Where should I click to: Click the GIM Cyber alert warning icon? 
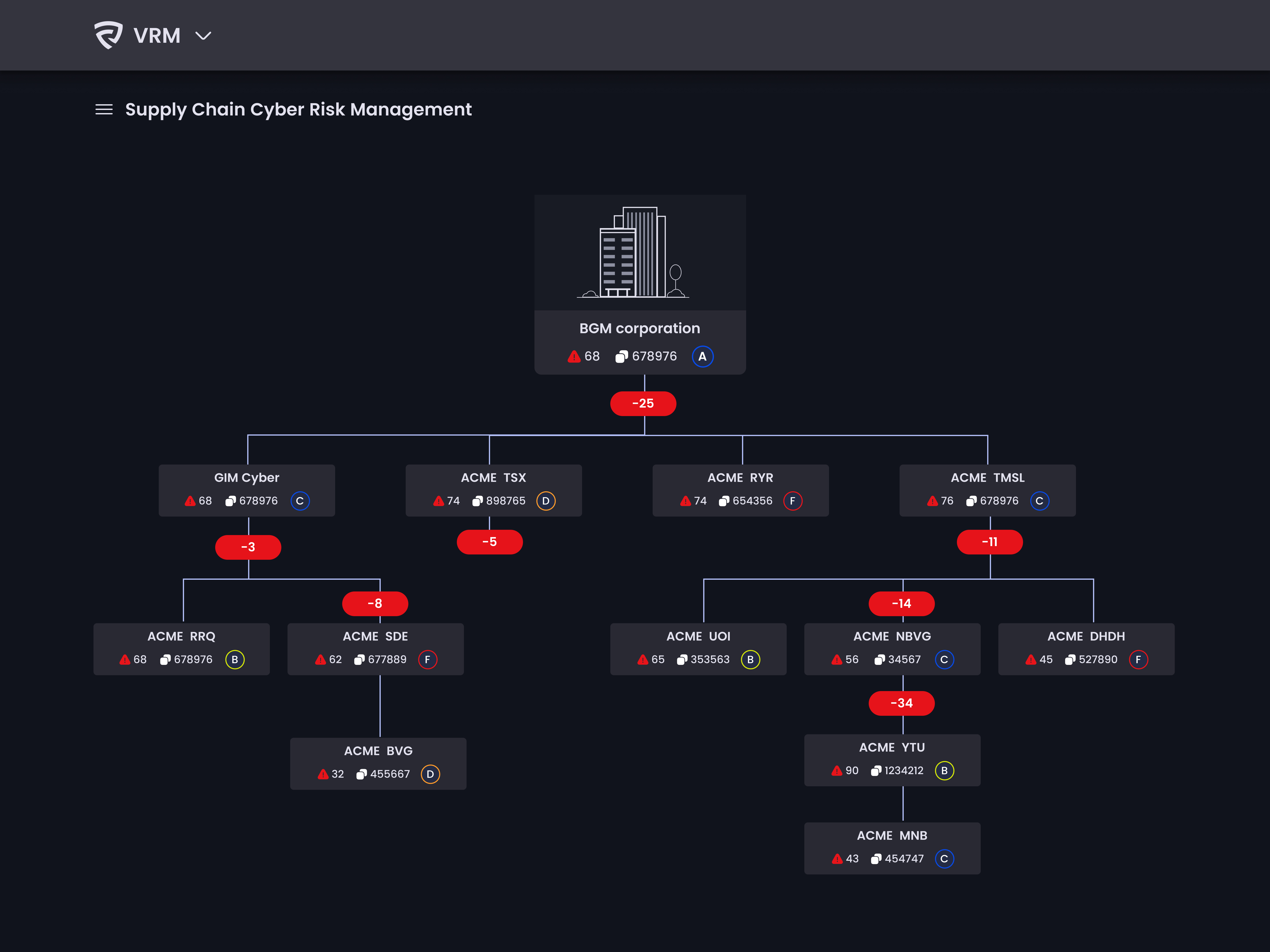point(190,501)
